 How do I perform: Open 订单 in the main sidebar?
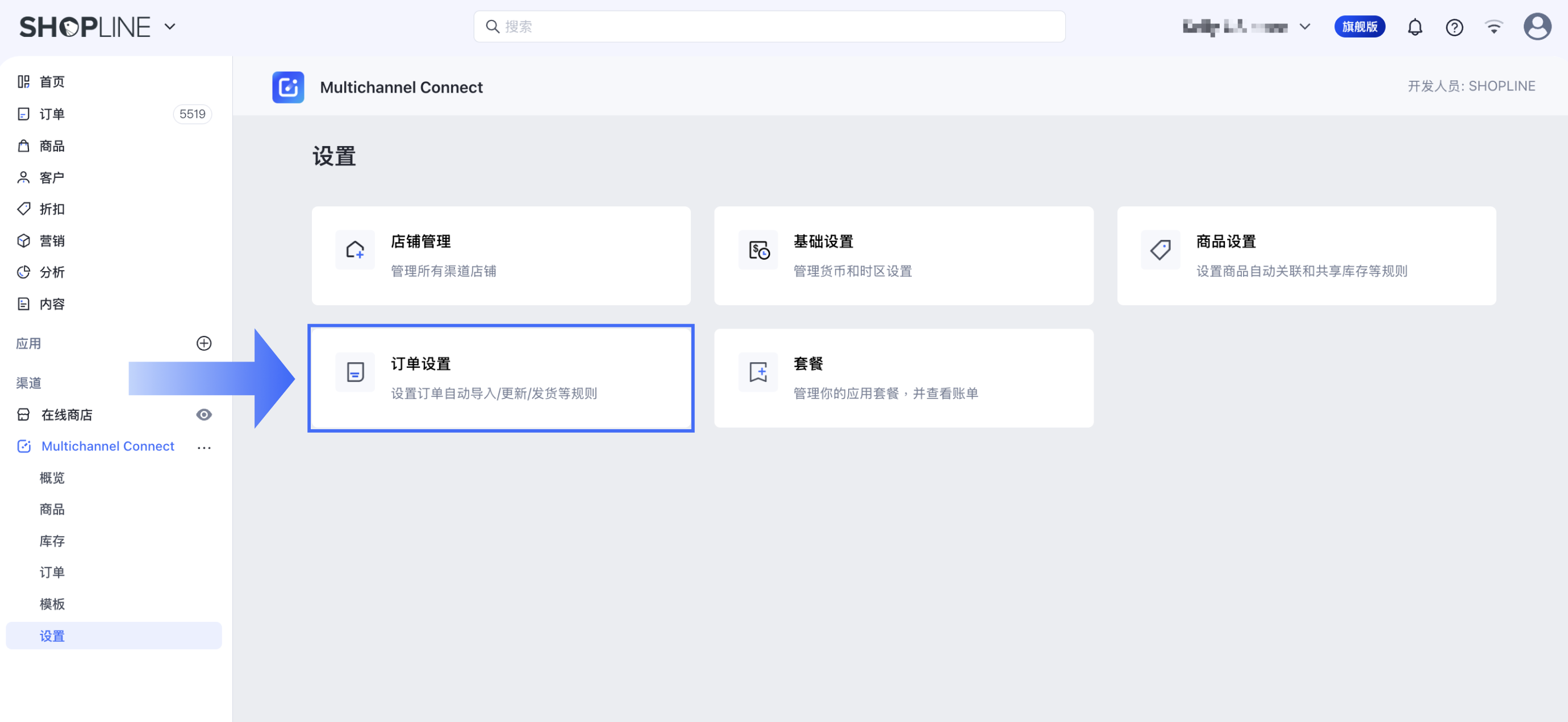click(52, 114)
